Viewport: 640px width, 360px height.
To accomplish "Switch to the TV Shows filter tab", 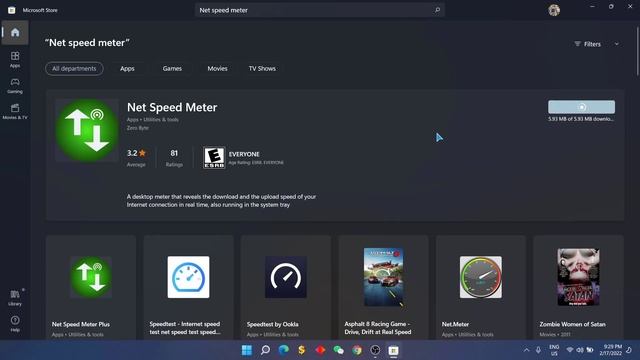I will (262, 69).
